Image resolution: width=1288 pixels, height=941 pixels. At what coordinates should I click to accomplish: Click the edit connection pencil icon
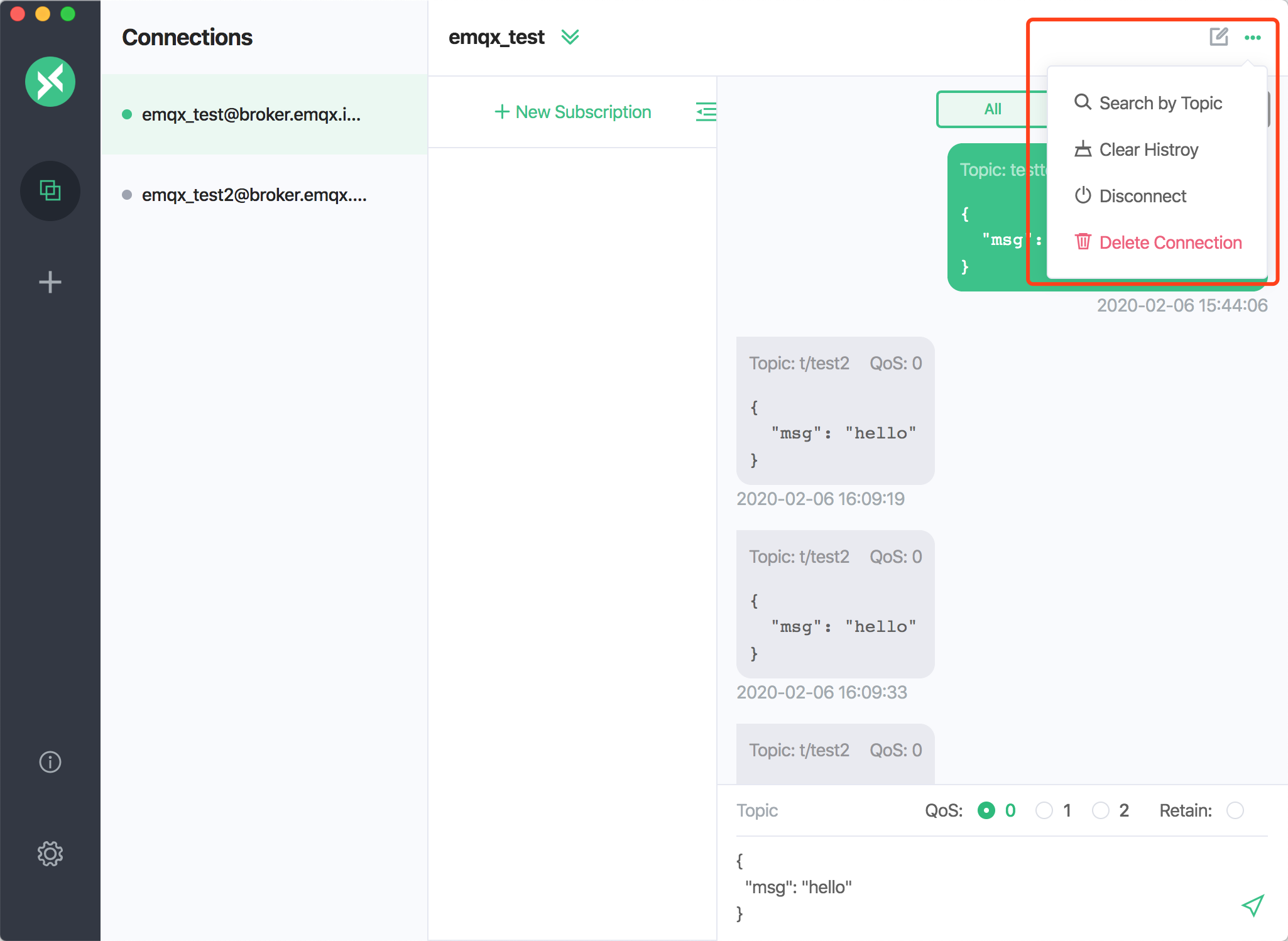tap(1220, 37)
